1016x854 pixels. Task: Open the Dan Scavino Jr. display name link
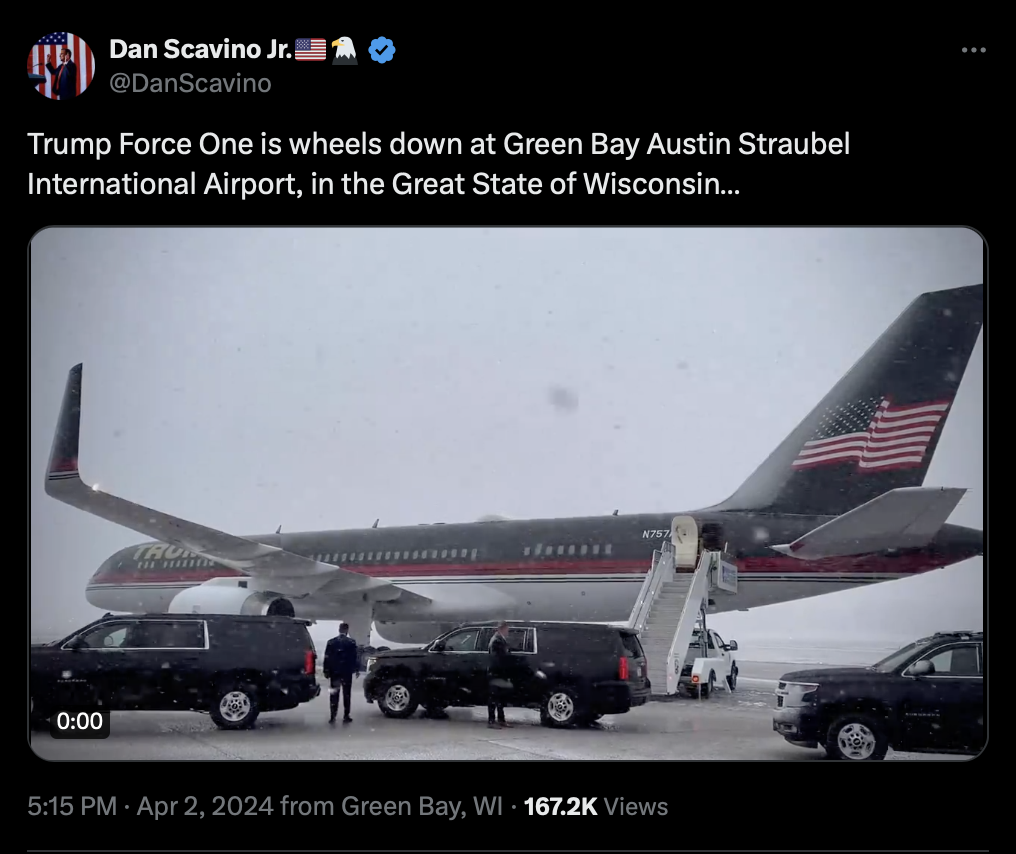[x=200, y=49]
